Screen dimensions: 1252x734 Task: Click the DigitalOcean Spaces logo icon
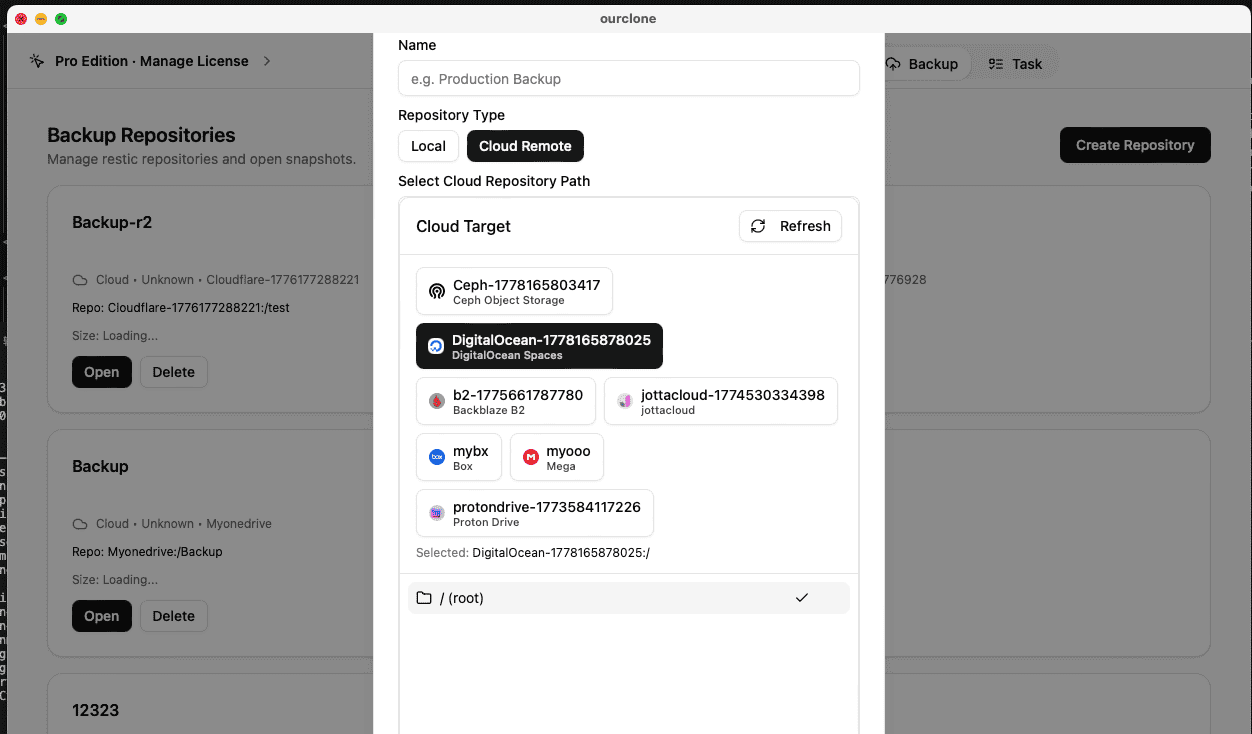(x=436, y=346)
